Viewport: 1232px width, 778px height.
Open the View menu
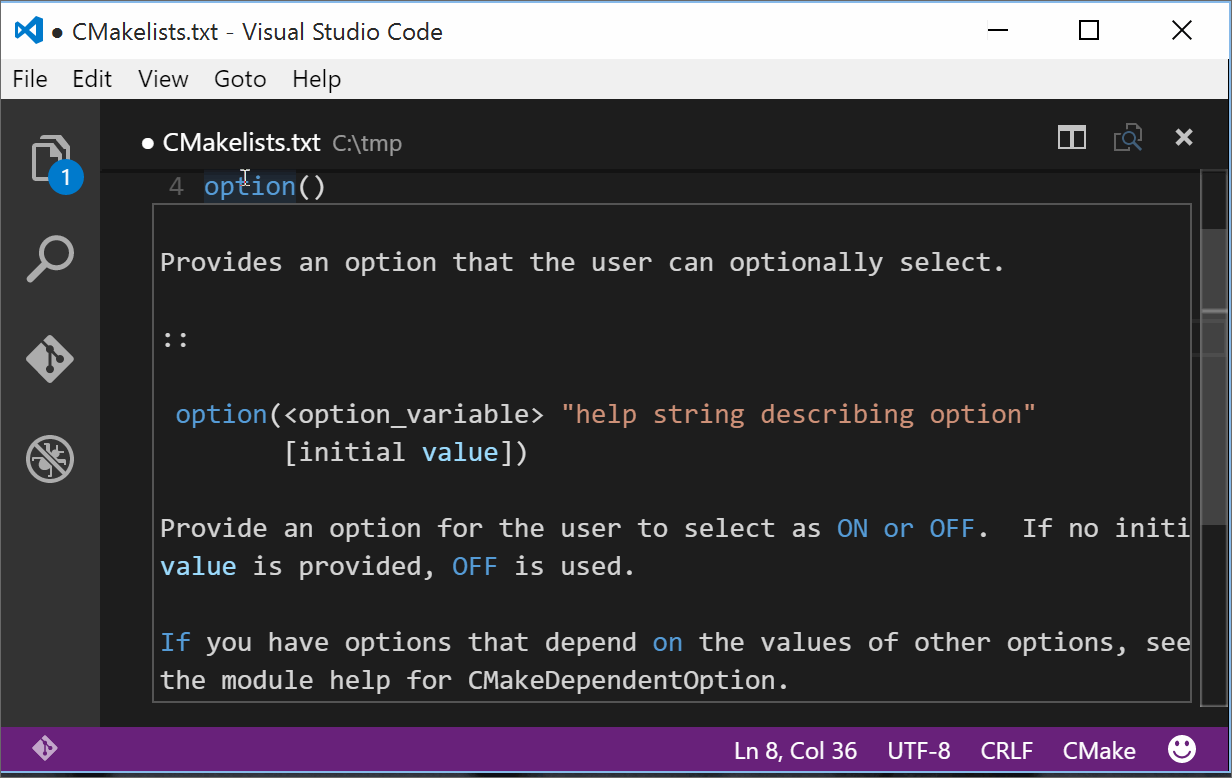163,79
